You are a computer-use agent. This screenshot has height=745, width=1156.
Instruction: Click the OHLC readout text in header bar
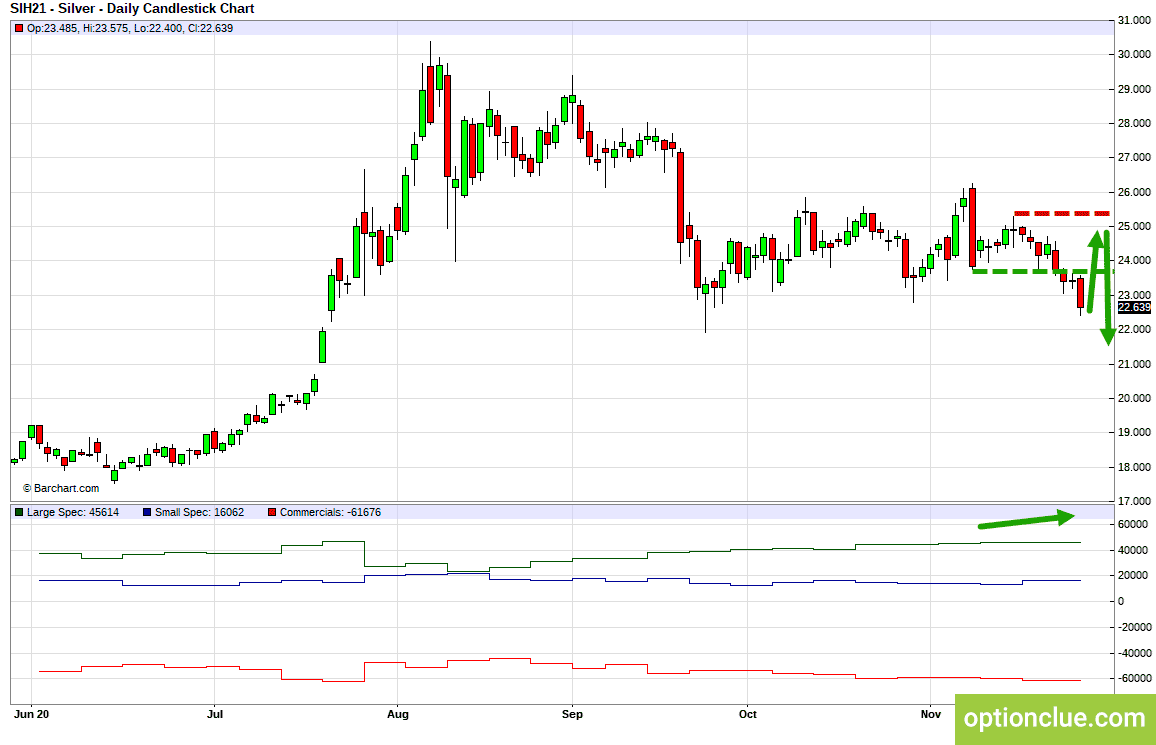130,28
